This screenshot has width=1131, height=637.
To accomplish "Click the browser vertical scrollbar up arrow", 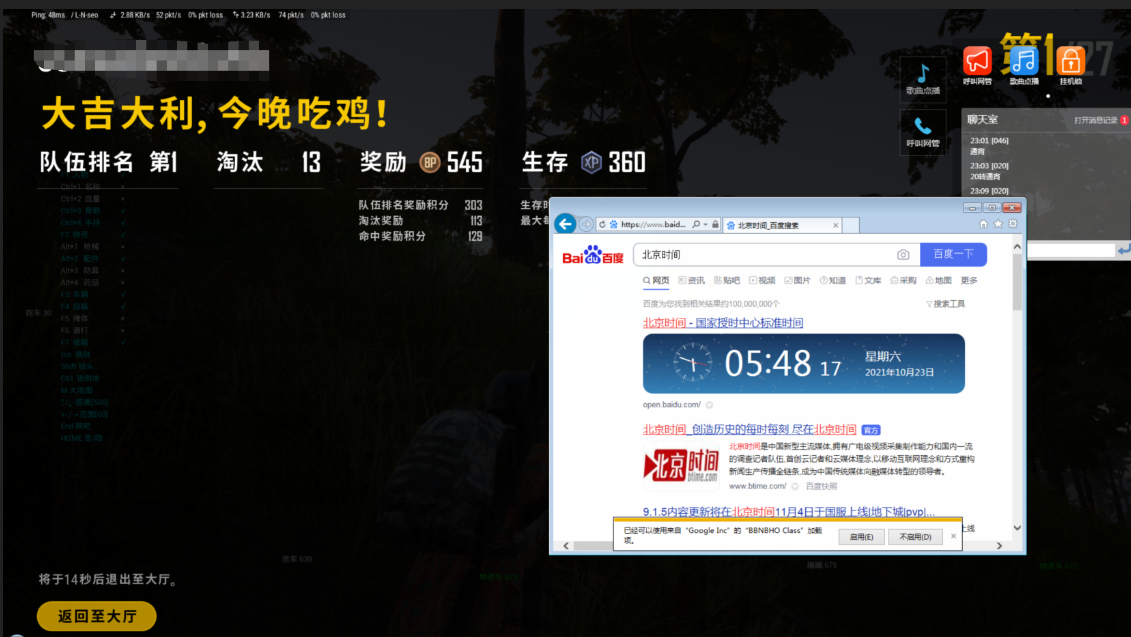I will click(1017, 247).
